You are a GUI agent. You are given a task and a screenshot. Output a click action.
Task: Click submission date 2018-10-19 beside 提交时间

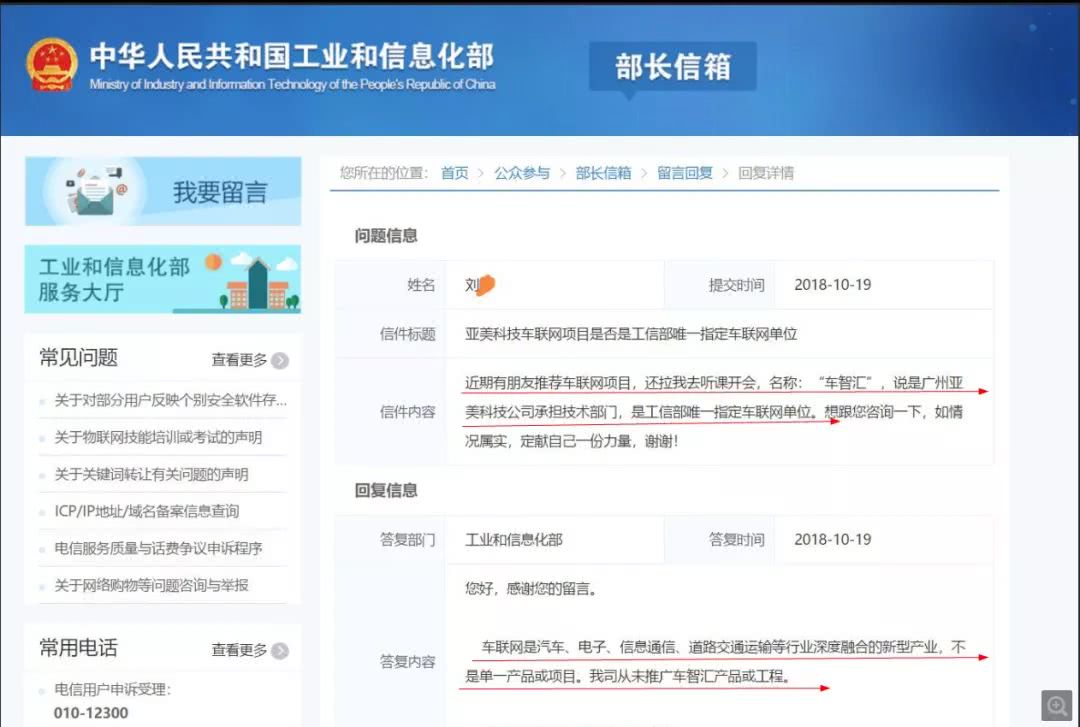coord(832,285)
